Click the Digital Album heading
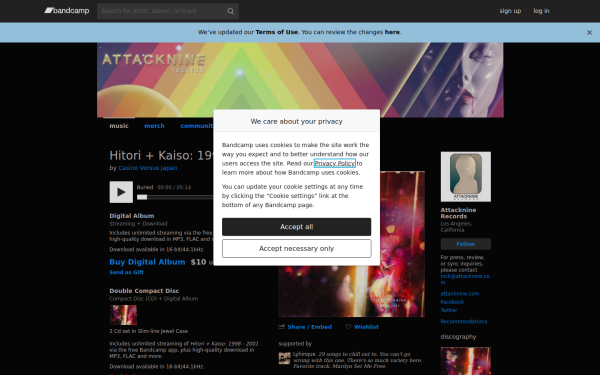 coord(132,216)
